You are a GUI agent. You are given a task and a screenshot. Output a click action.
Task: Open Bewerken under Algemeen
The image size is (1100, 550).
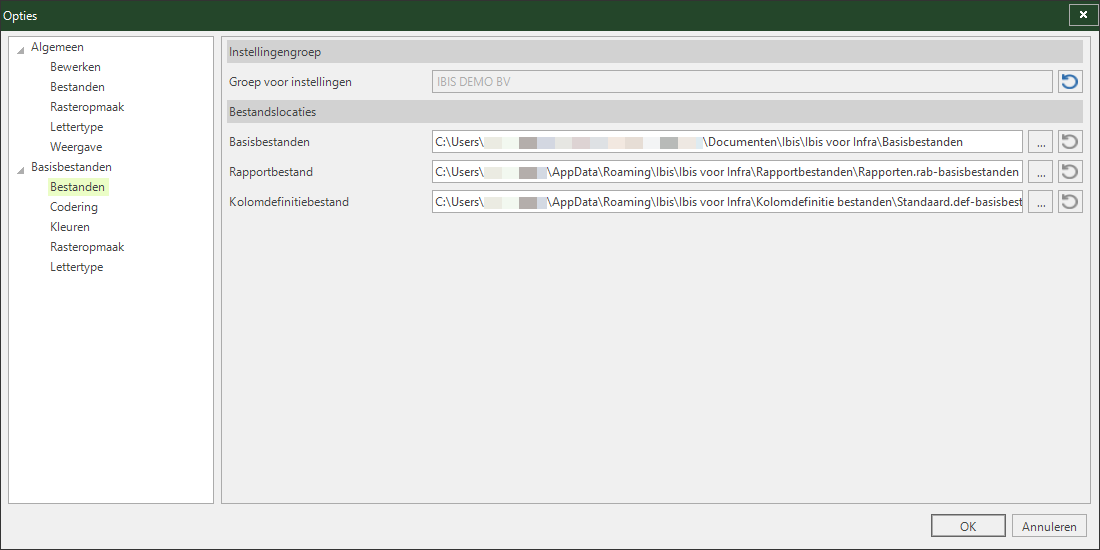pos(75,67)
